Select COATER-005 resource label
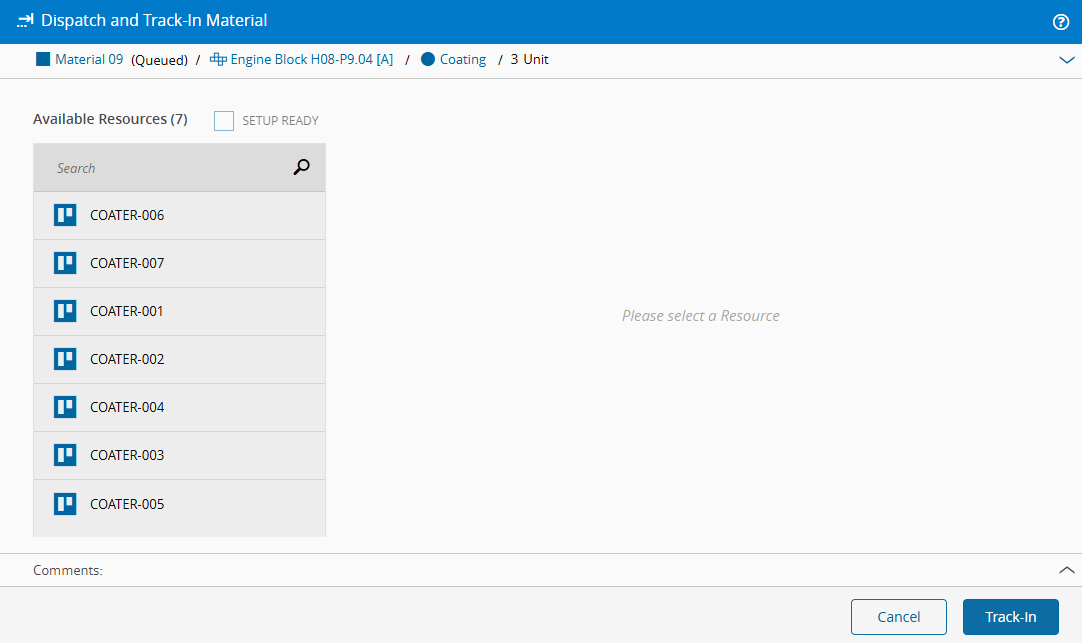Screen dimensions: 1082x643 (x=127, y=504)
